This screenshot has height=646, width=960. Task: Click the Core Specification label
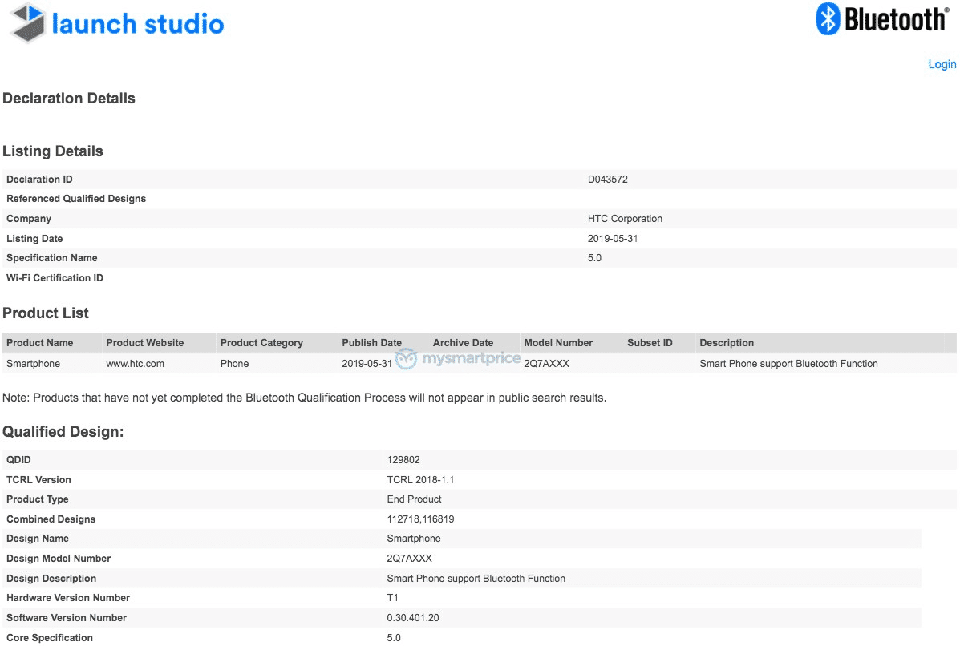point(50,638)
